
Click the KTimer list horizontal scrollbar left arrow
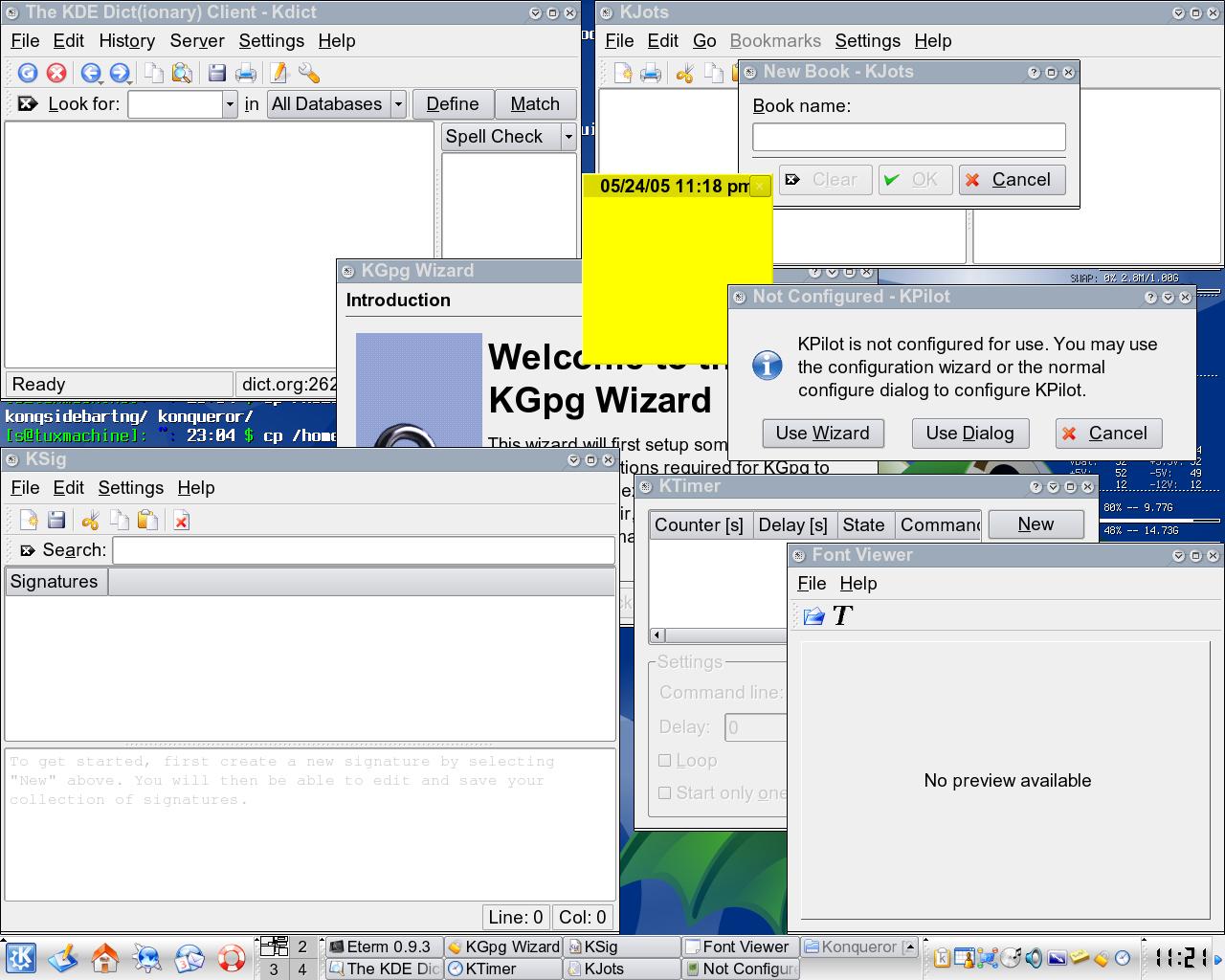coord(657,635)
